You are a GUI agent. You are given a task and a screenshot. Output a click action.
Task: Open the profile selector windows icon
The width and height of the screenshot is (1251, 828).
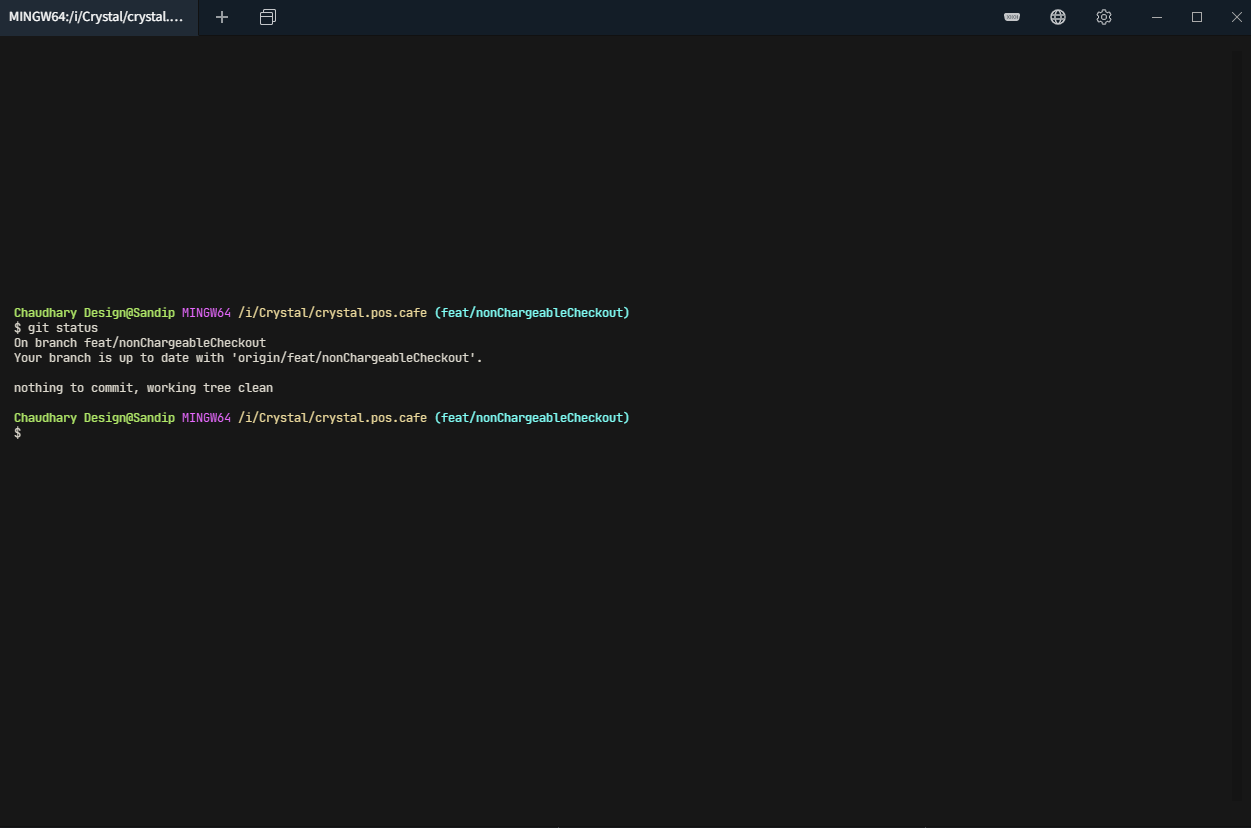(268, 17)
